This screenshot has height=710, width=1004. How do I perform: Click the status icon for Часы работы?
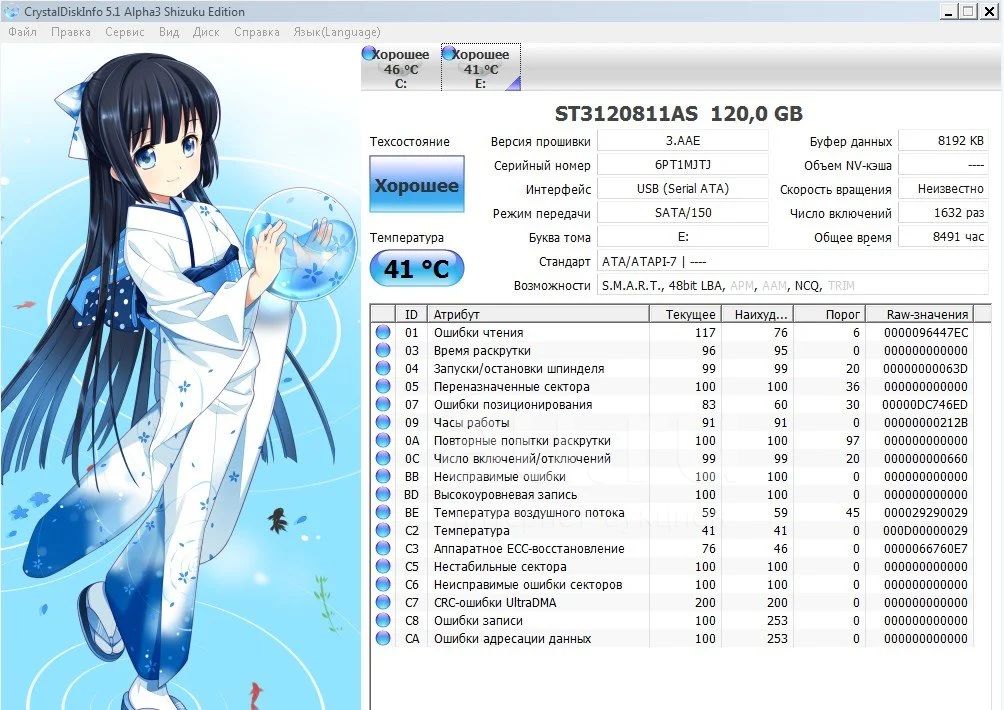tap(383, 422)
